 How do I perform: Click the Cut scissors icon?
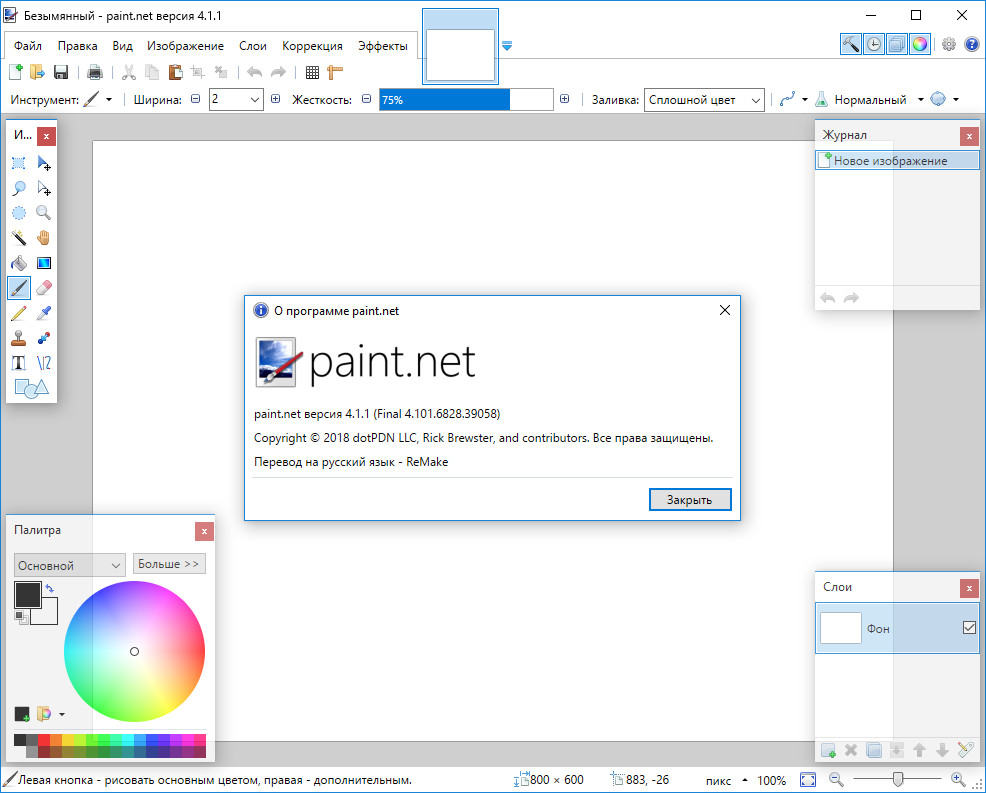click(129, 72)
